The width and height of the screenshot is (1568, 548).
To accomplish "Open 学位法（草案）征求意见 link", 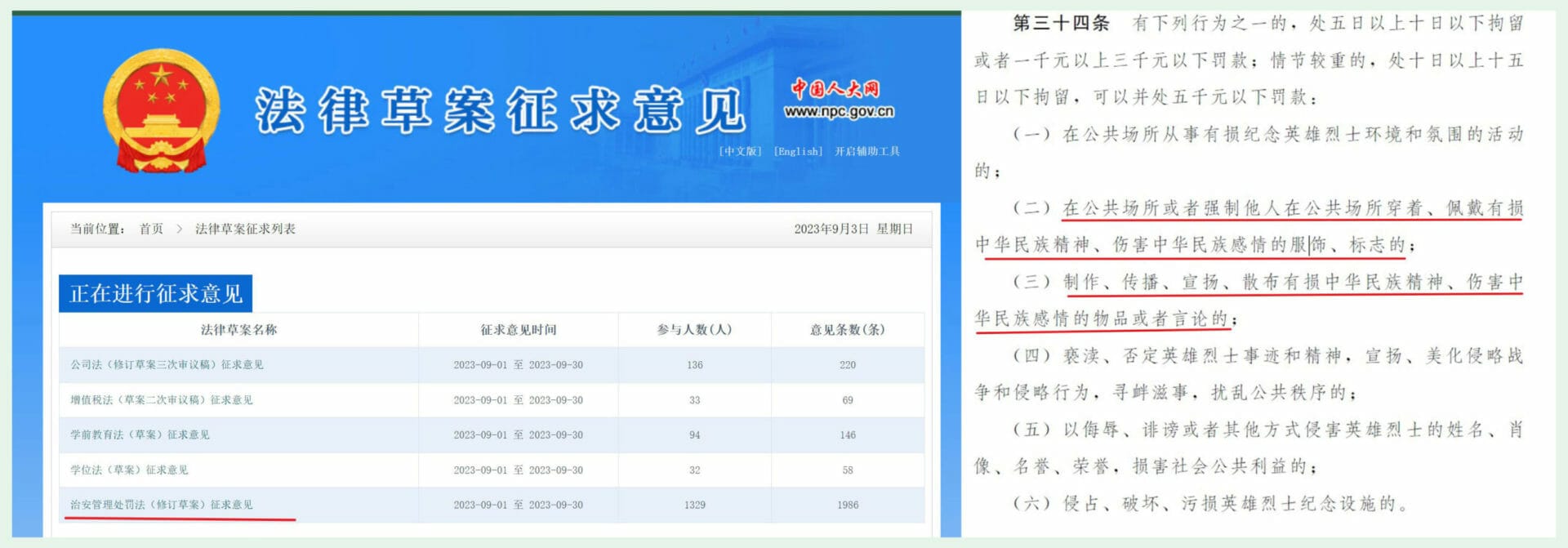I will coord(129,470).
